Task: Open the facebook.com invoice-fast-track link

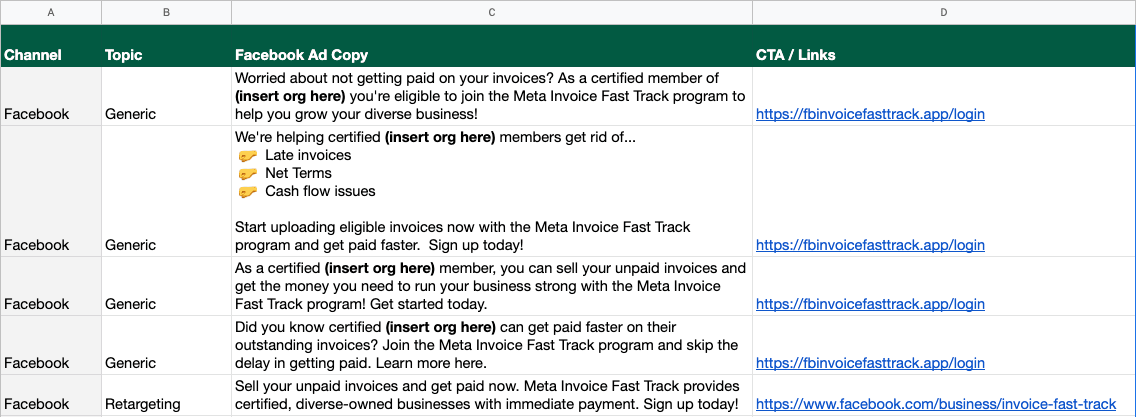Action: pyautogui.click(x=936, y=404)
